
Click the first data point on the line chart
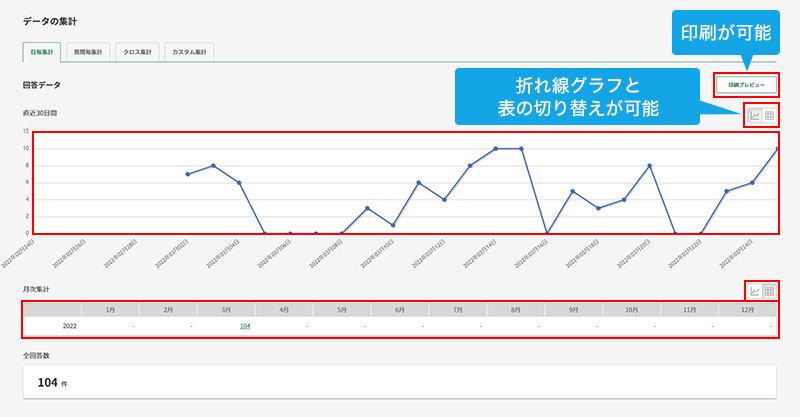(188, 174)
